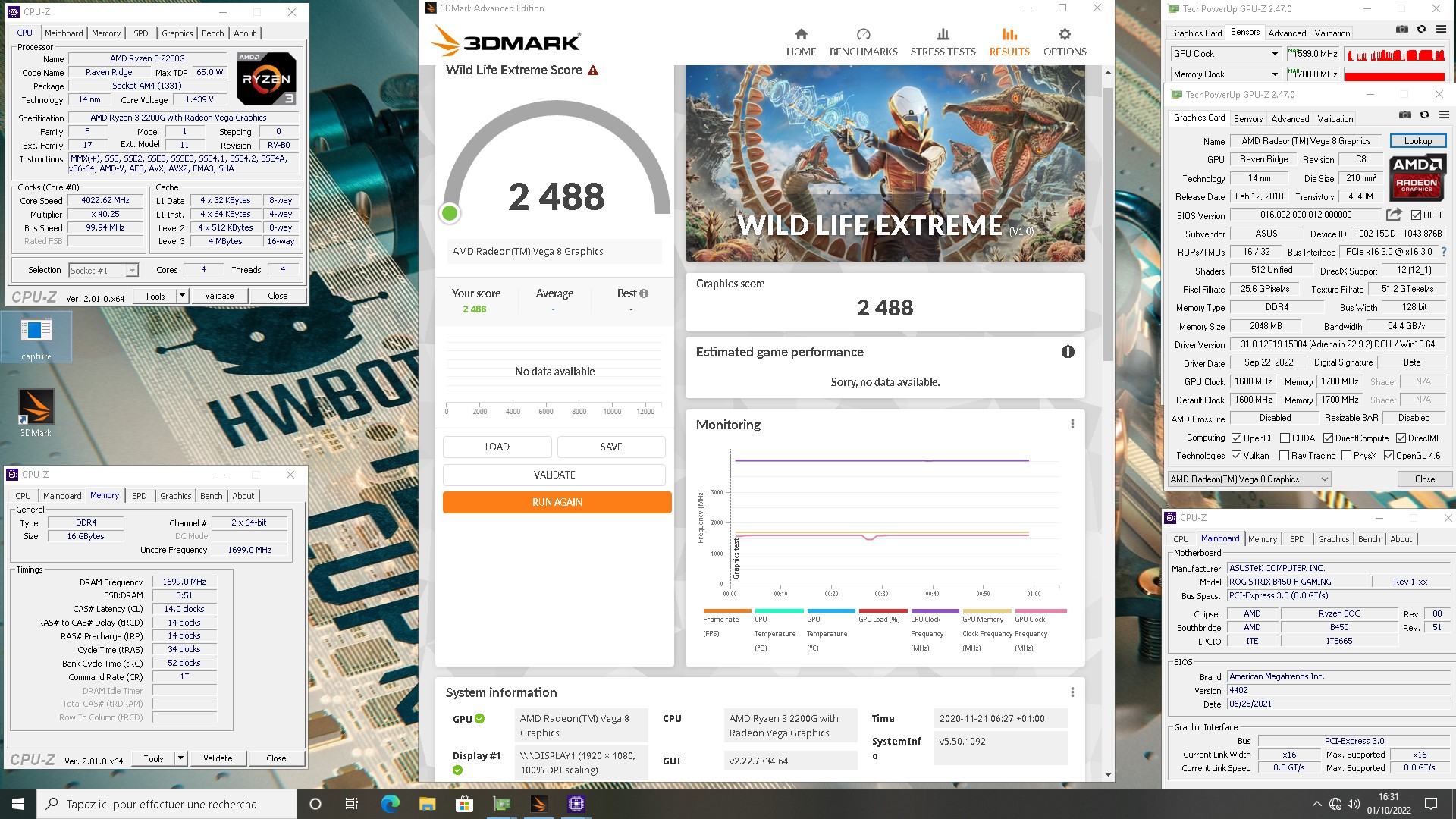1456x819 pixels.
Task: Open Graphics tab in the CPU-Z Mainboard-tab window
Action: [1333, 539]
